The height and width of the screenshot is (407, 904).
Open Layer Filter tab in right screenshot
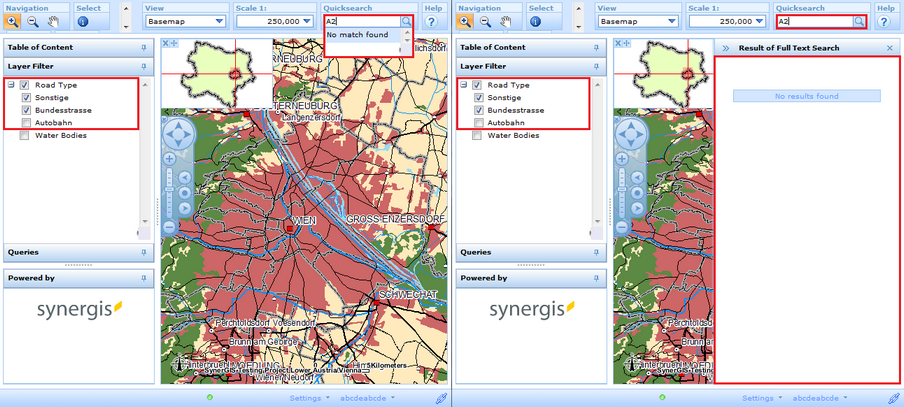coord(532,67)
